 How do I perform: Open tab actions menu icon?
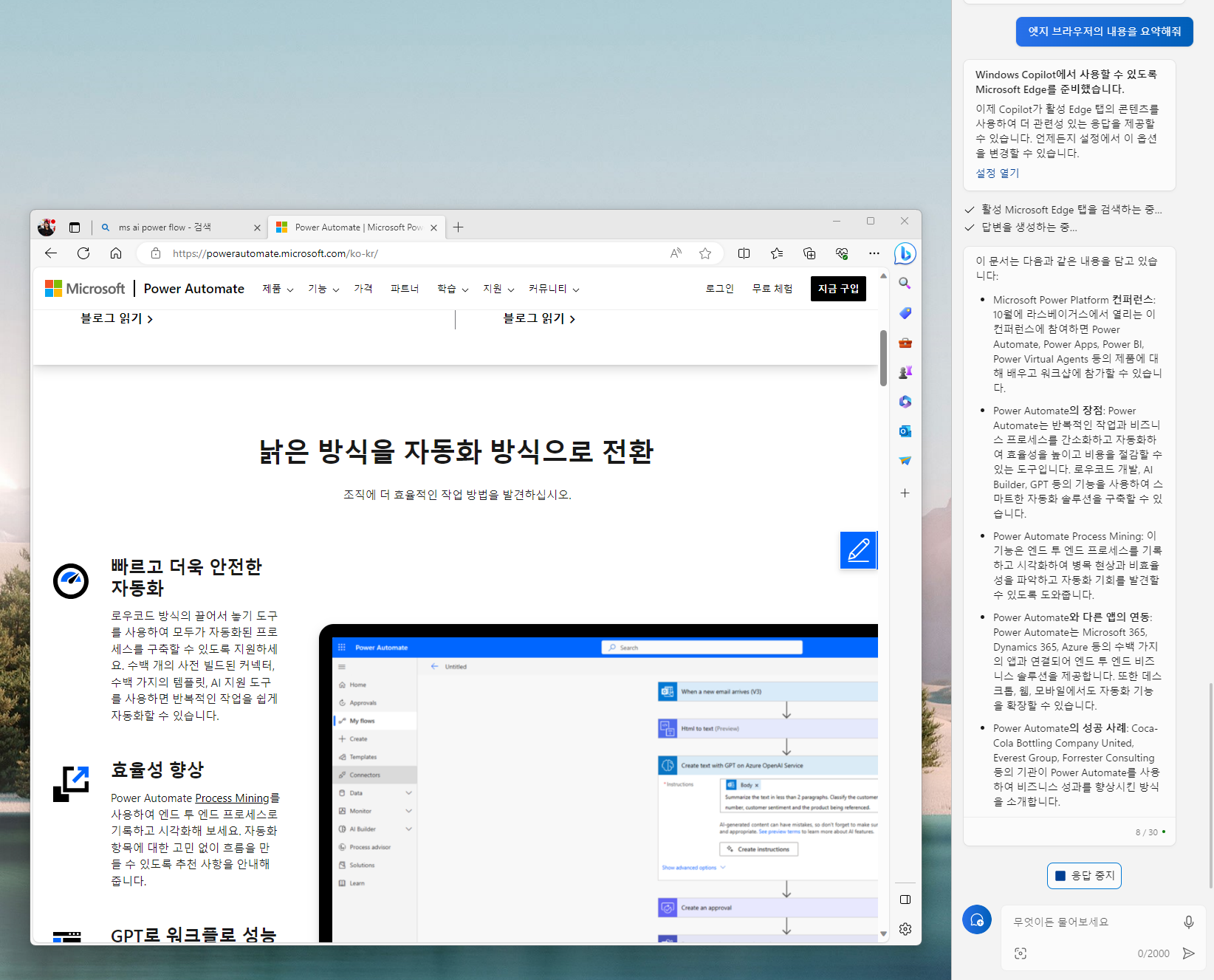tap(75, 227)
